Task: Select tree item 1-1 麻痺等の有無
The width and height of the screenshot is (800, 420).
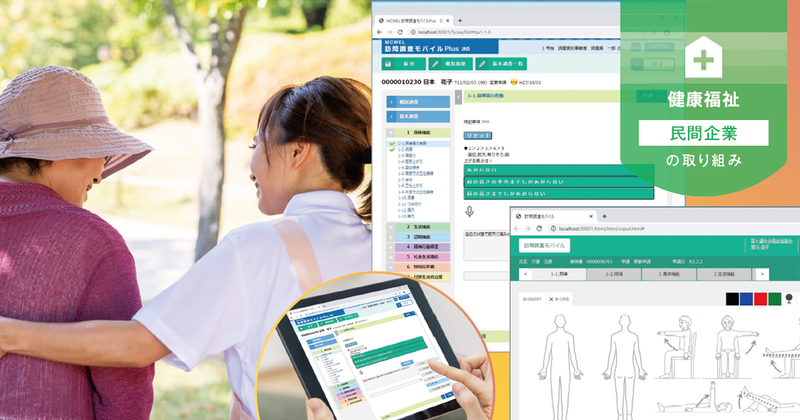Action: coord(412,144)
